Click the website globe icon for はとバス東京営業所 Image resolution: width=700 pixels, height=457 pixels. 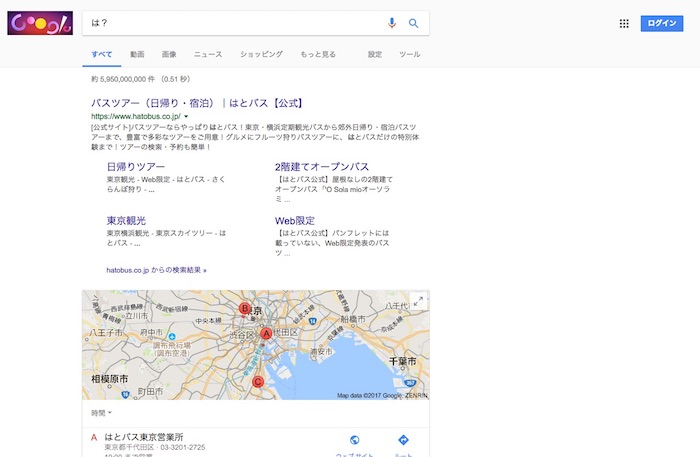click(355, 440)
